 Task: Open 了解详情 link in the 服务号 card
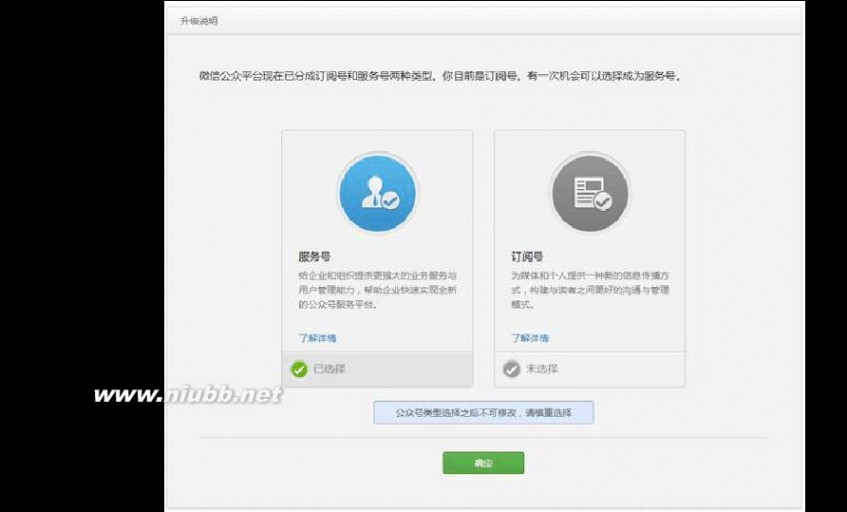point(318,338)
